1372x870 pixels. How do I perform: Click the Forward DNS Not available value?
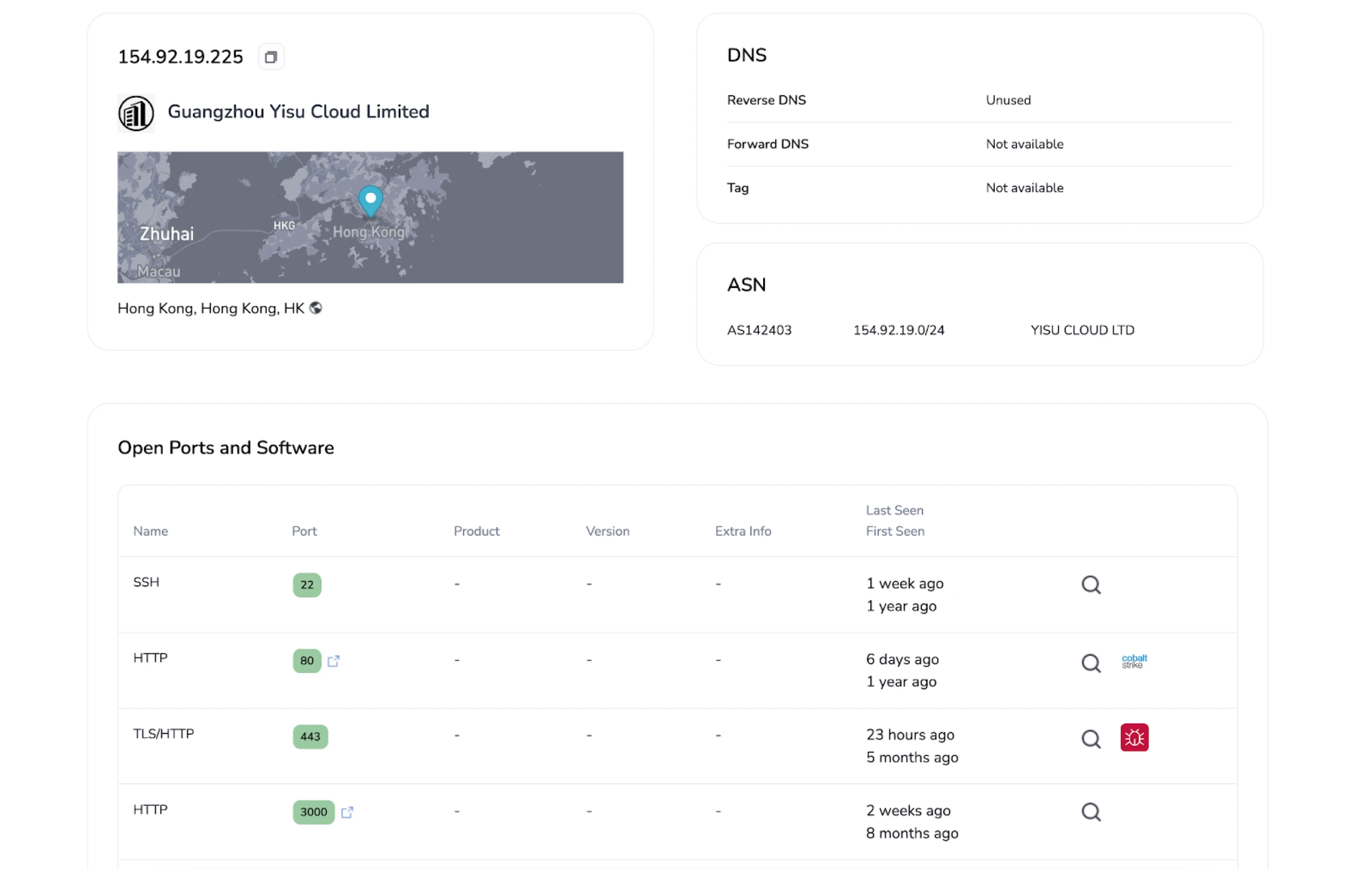(x=1024, y=144)
